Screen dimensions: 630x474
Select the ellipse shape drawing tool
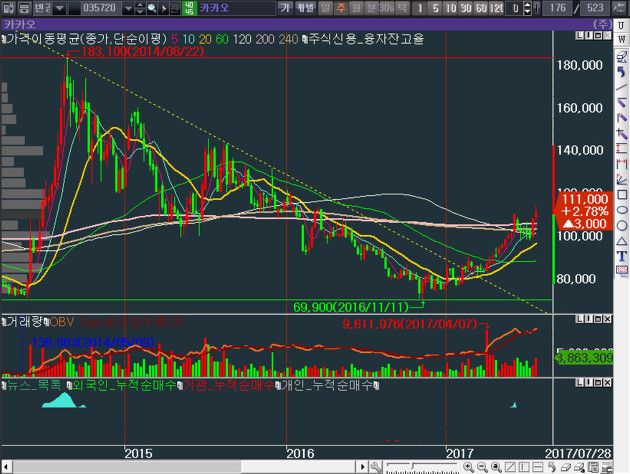point(622,209)
